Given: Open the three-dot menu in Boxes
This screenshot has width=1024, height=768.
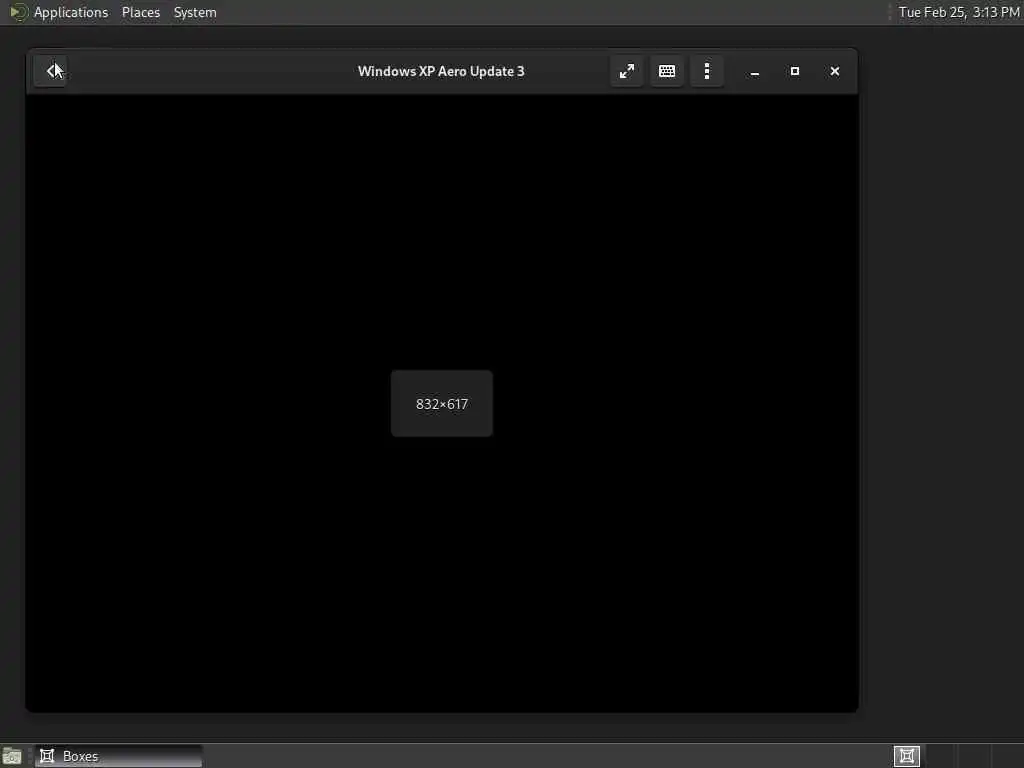Looking at the screenshot, I should 707,71.
